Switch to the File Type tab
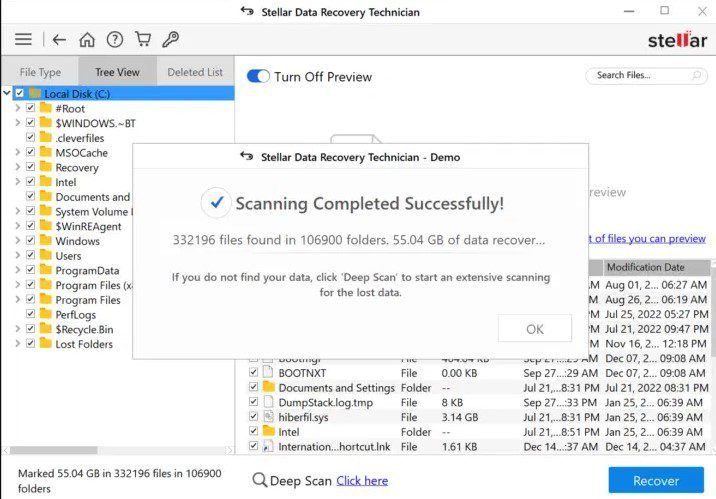This screenshot has height=499, width=716. point(40,72)
